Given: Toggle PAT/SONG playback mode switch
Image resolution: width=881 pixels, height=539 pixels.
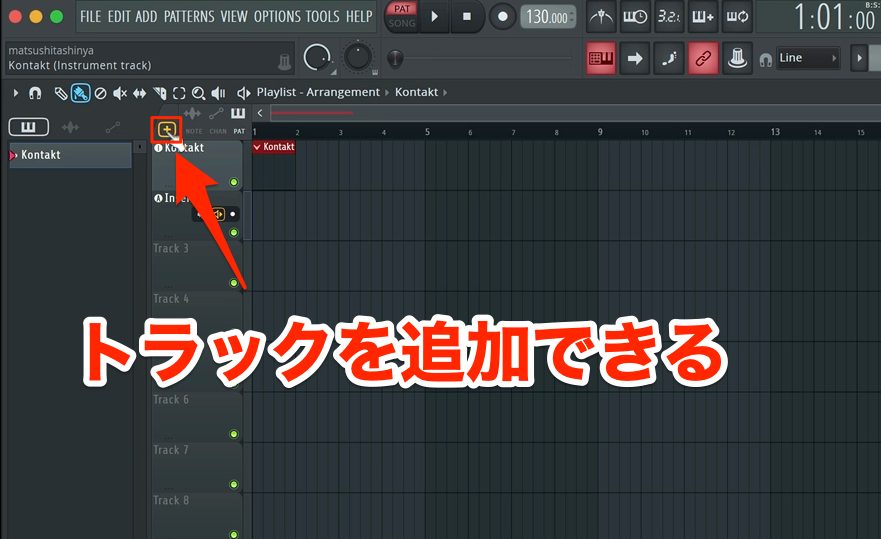Looking at the screenshot, I should click(402, 16).
